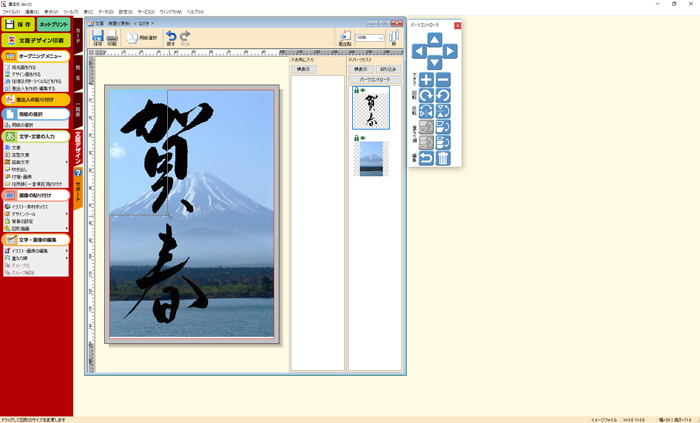The image size is (700, 423).
Task: Rotate the part clockwise
Action: (x=426, y=96)
